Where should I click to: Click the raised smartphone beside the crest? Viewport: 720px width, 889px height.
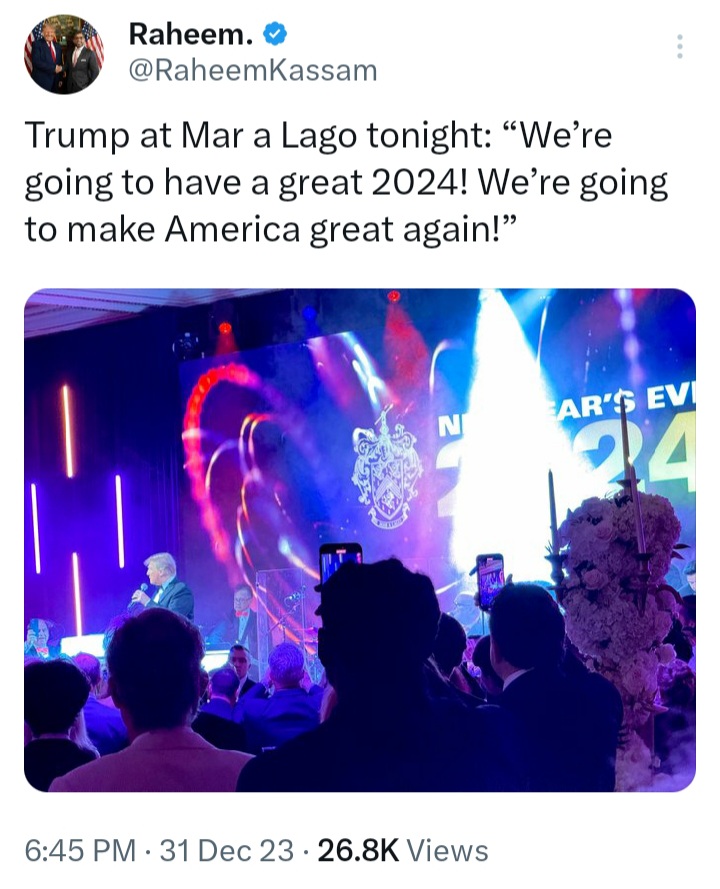click(340, 565)
